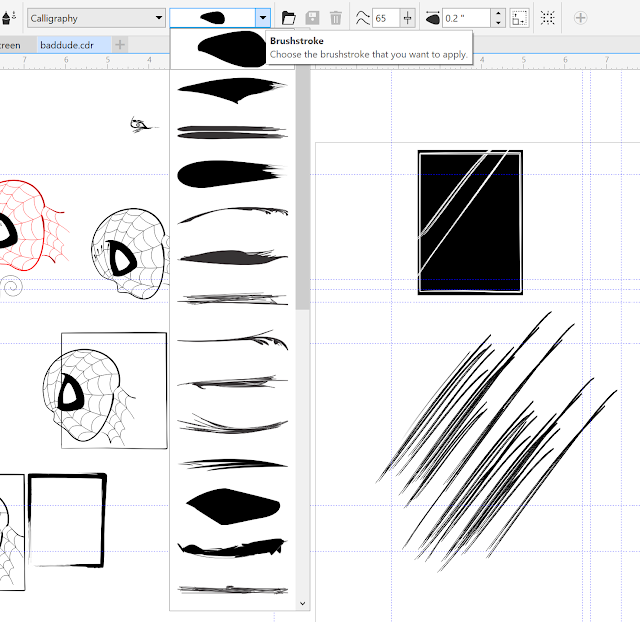Image resolution: width=640 pixels, height=622 pixels.
Task: Select the black rectangle with white lines
Action: (x=470, y=222)
